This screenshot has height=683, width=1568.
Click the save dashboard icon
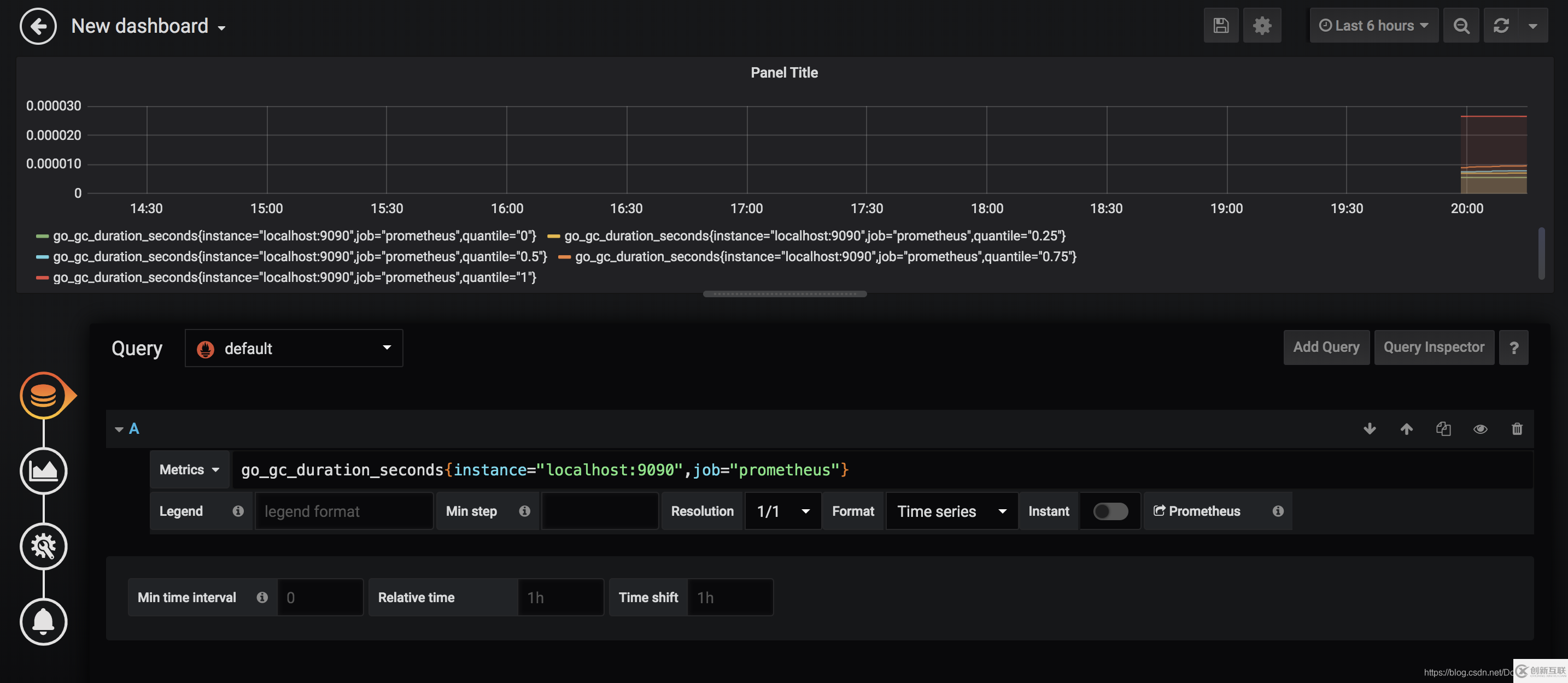pos(1220,26)
